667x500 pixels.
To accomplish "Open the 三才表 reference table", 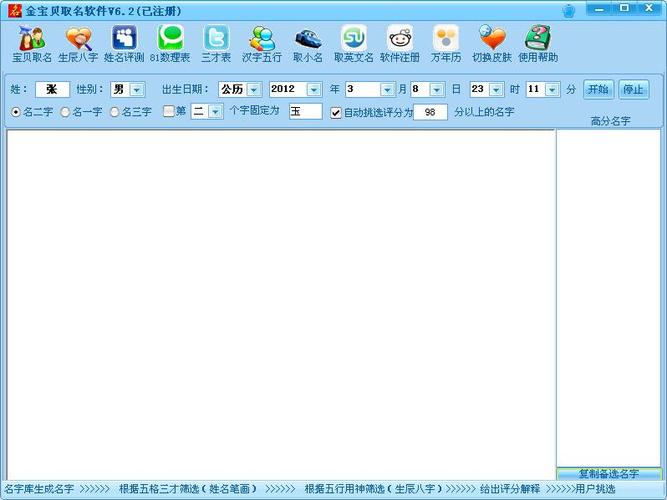I will pyautogui.click(x=216, y=43).
